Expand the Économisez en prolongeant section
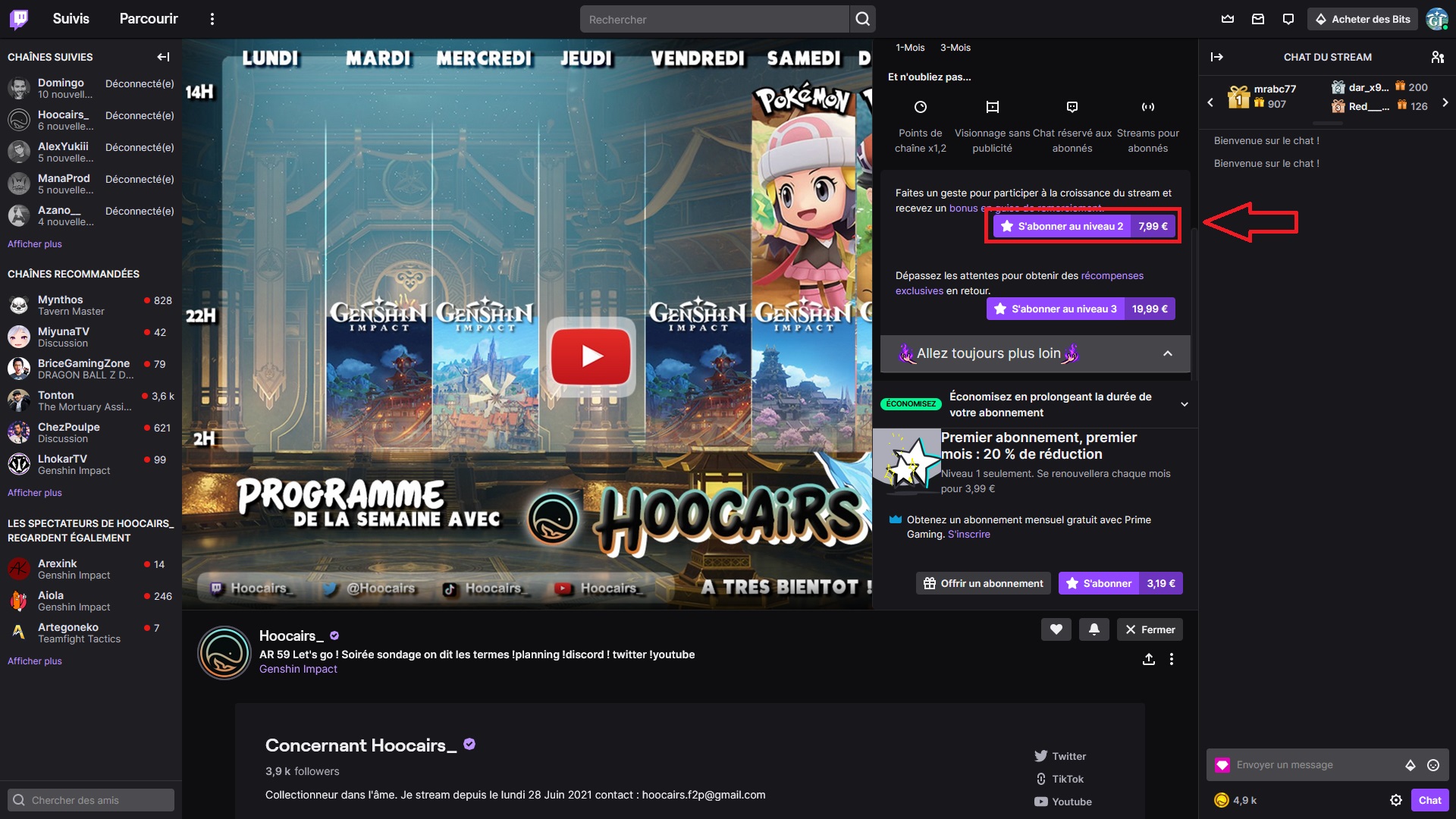 click(x=1035, y=404)
